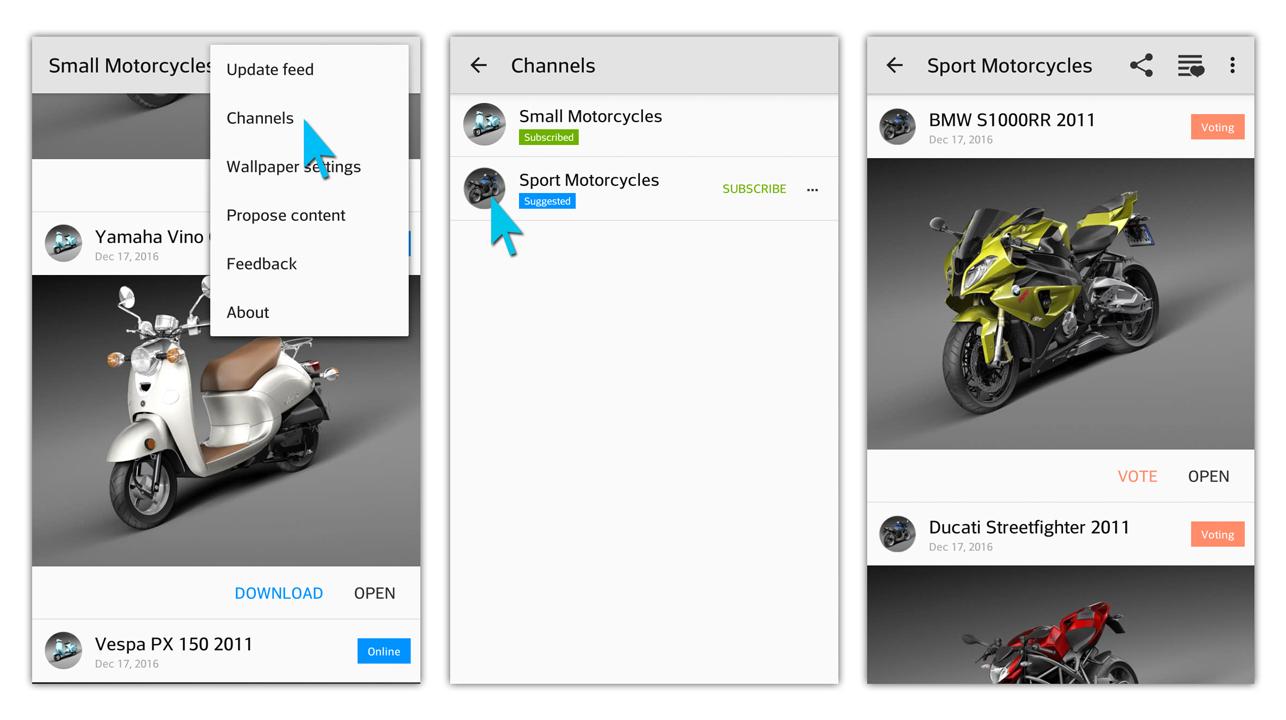The height and width of the screenshot is (720, 1286).
Task: Click the Ducati Streetfighter 2011 title
Action: tap(1029, 527)
